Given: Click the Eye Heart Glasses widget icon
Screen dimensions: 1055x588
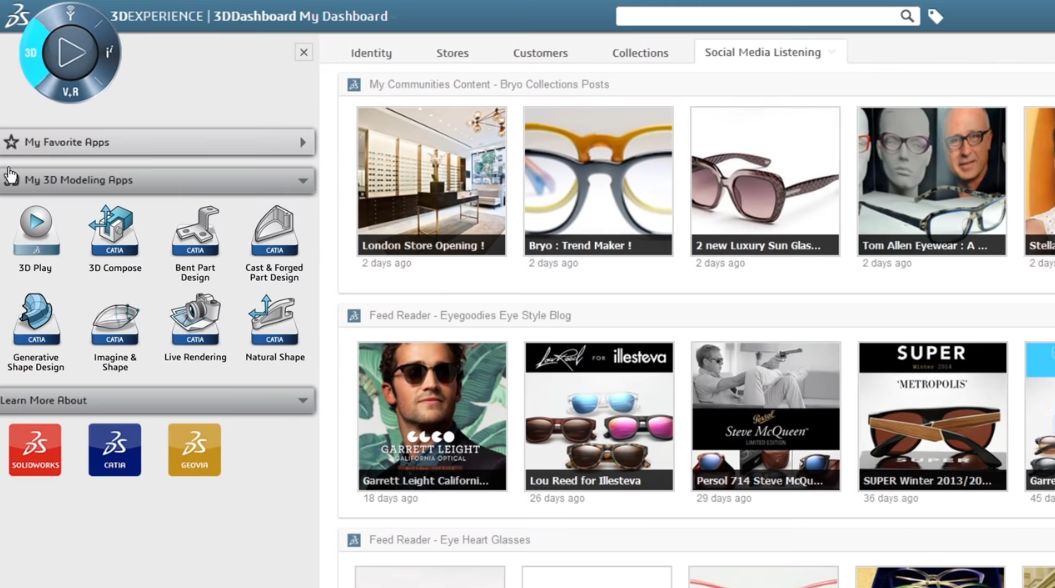Looking at the screenshot, I should coord(354,540).
